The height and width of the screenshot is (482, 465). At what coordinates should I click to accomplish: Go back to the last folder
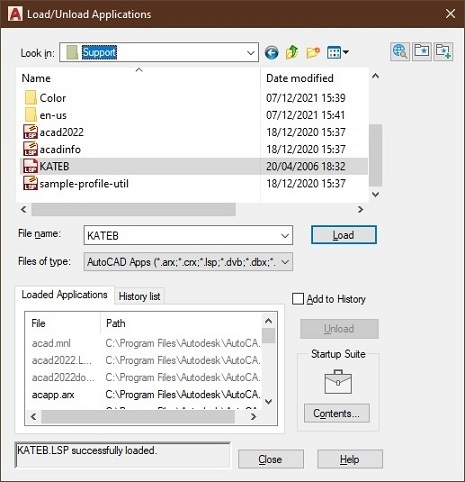click(272, 53)
